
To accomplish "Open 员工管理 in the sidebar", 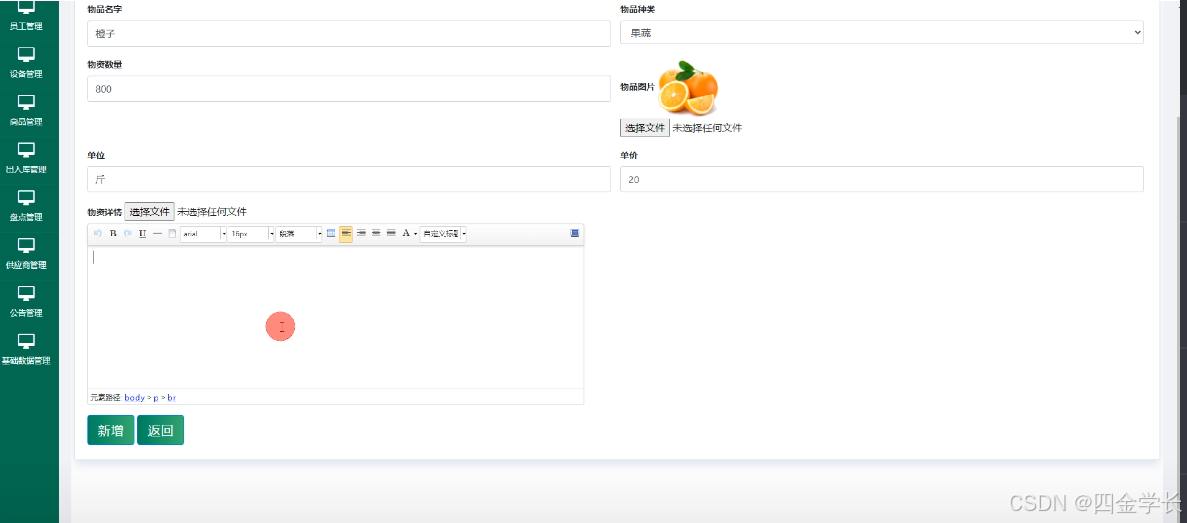I will click(26, 17).
